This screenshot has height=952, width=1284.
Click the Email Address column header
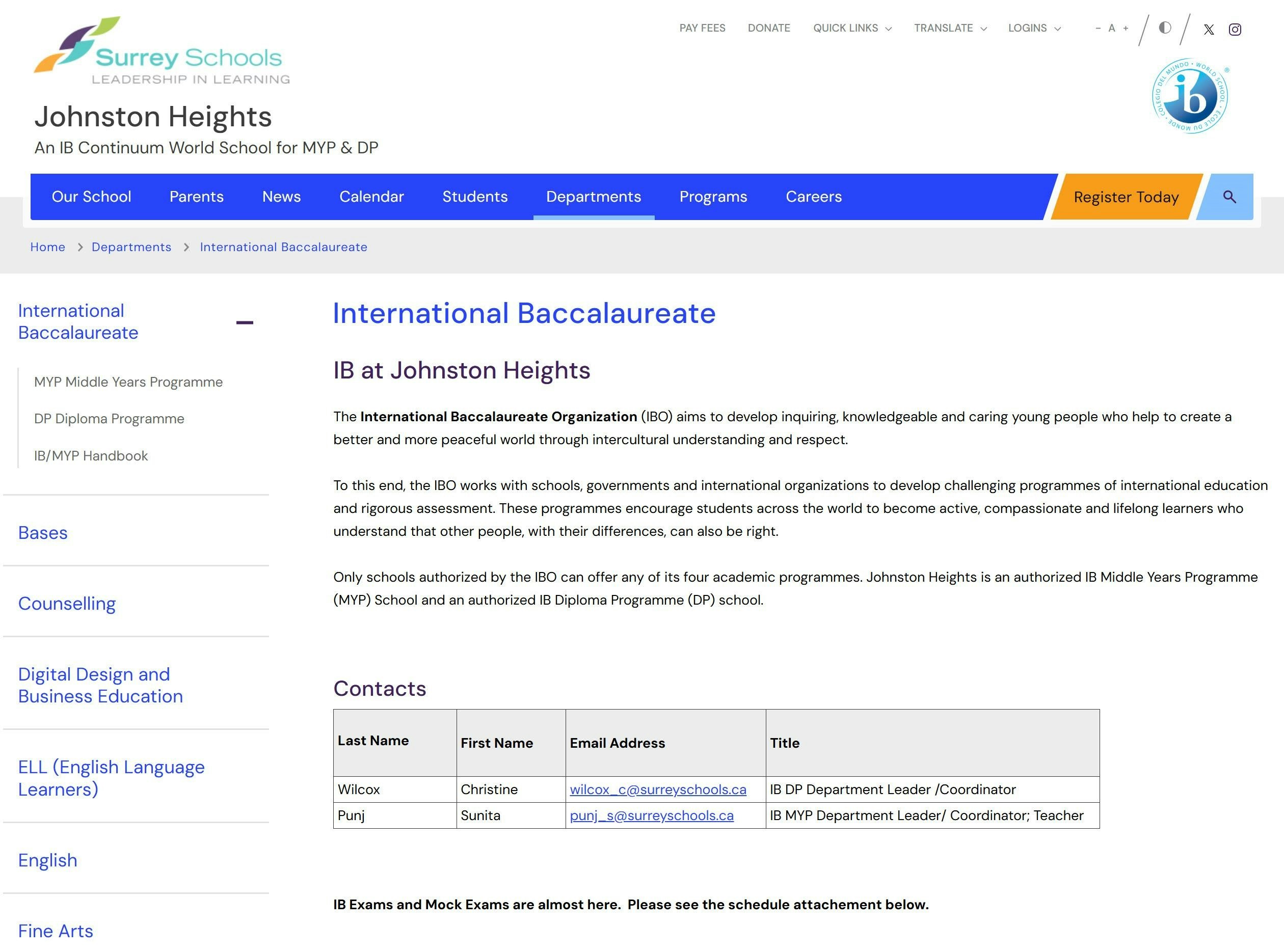665,743
